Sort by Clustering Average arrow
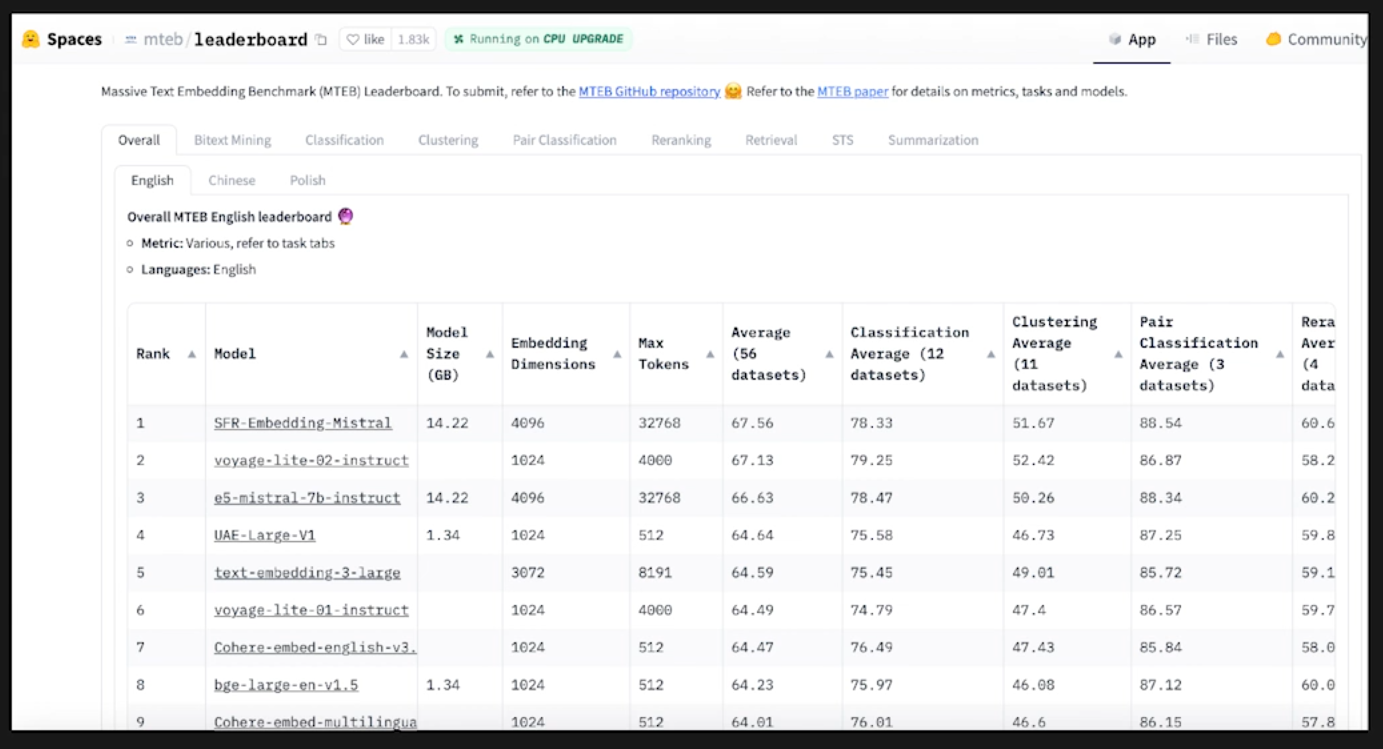The width and height of the screenshot is (1383, 749). point(1118,354)
